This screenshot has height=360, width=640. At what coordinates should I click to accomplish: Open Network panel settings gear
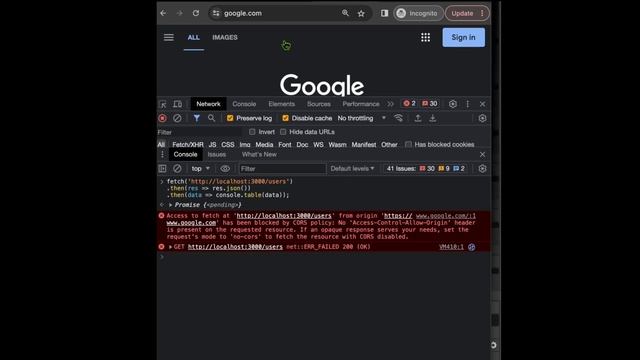coord(482,118)
